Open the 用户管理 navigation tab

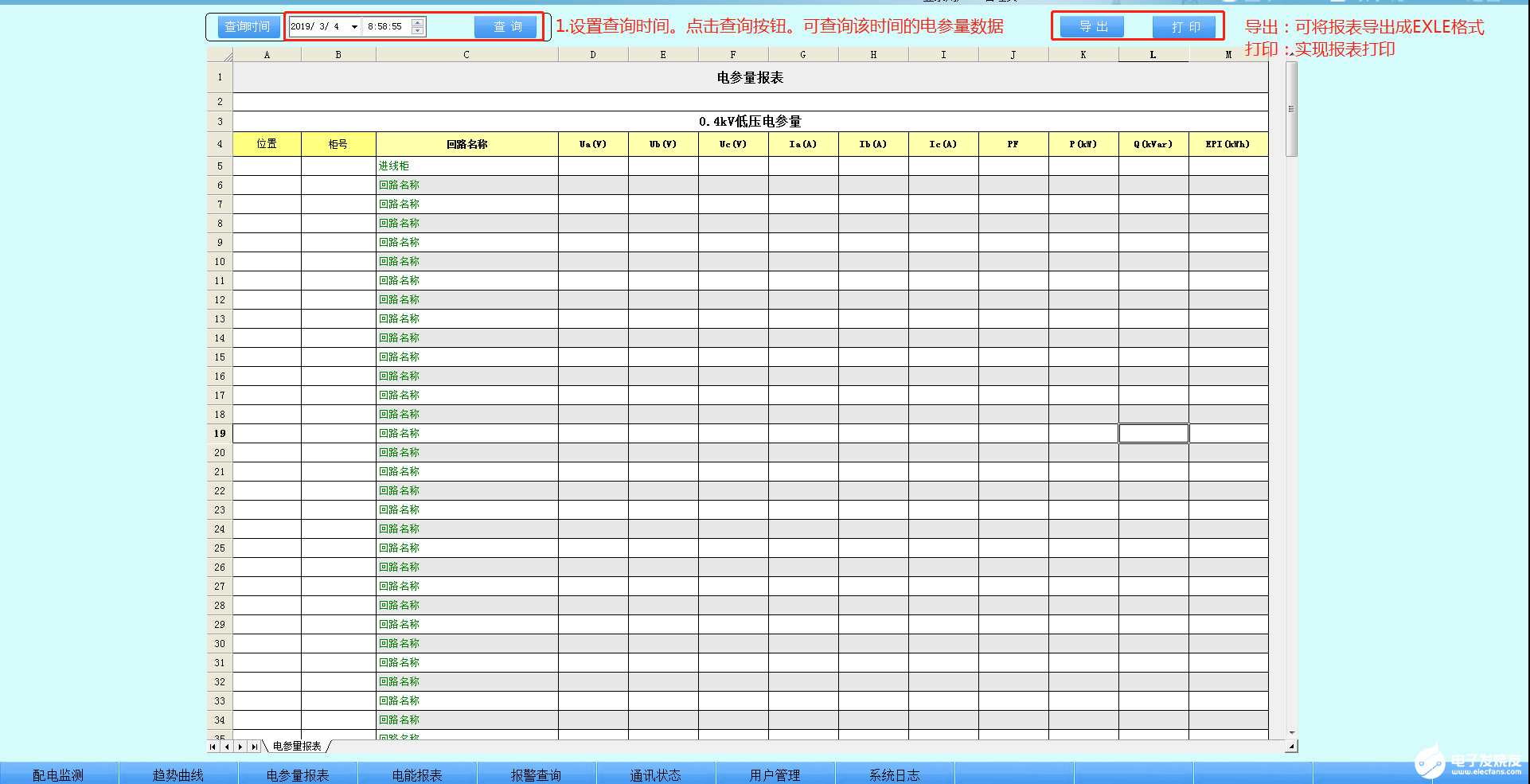775,774
